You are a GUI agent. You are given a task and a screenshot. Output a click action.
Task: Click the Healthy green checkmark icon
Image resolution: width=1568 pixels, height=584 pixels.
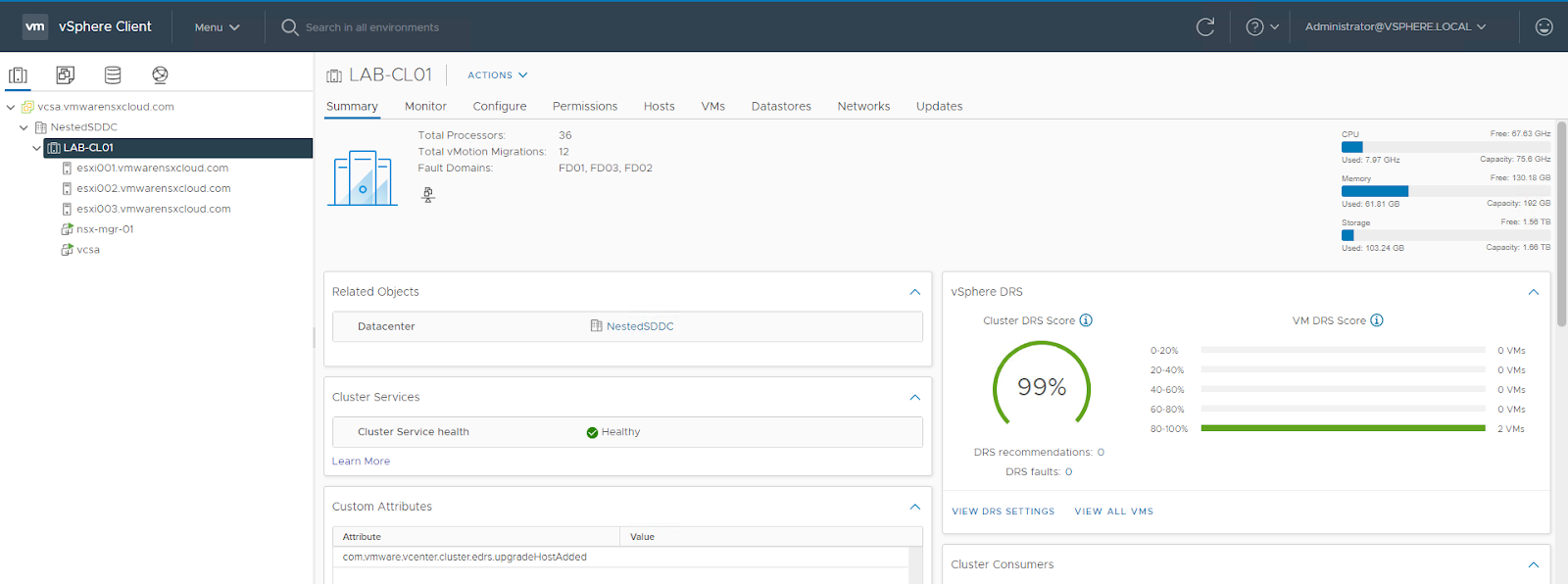coord(592,432)
